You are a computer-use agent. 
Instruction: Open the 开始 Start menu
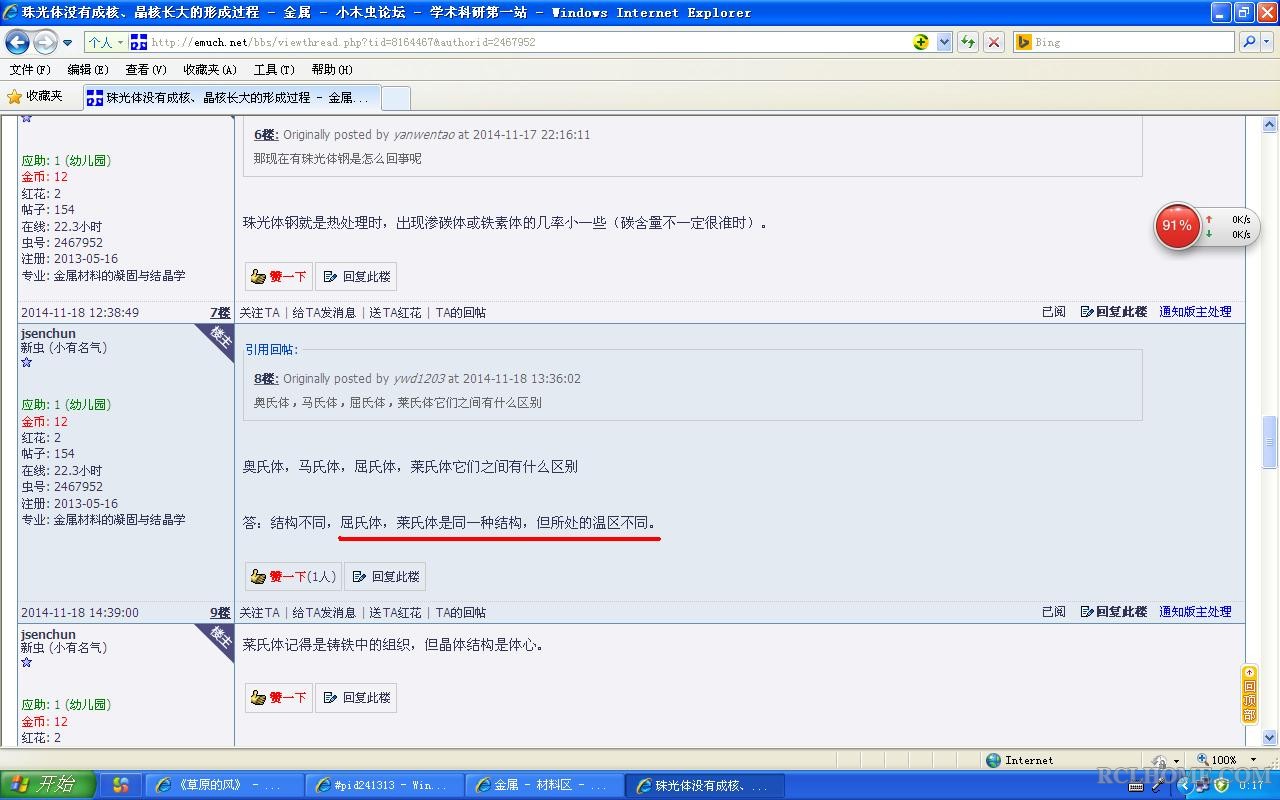coord(47,785)
